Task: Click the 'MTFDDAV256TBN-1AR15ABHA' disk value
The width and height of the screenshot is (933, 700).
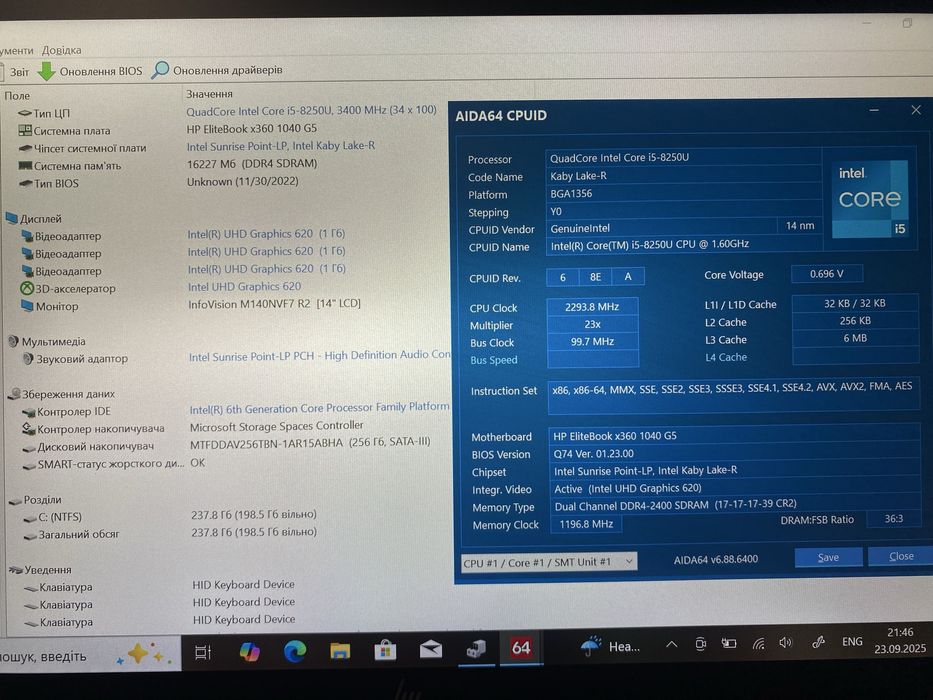Action: (310, 443)
